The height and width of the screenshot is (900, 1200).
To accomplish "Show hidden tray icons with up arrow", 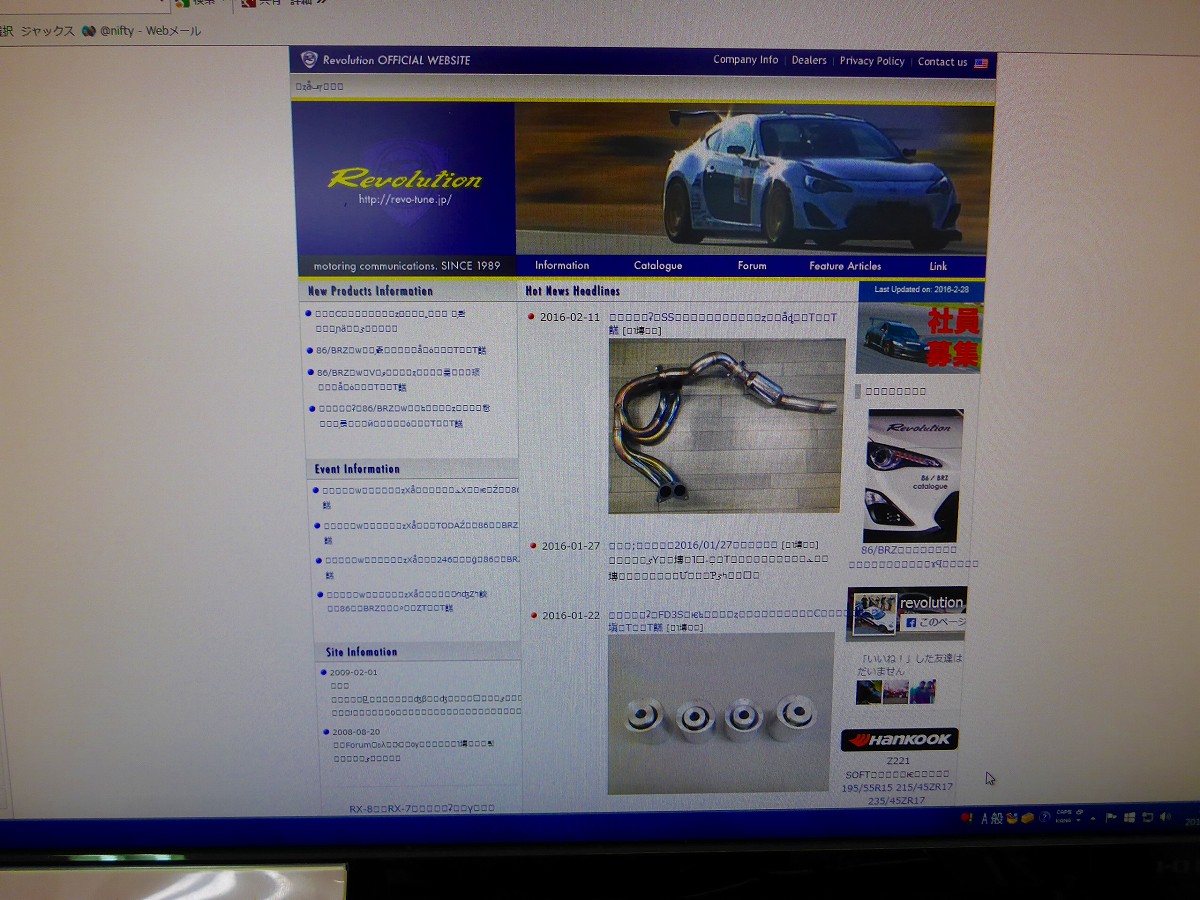I will click(1094, 818).
